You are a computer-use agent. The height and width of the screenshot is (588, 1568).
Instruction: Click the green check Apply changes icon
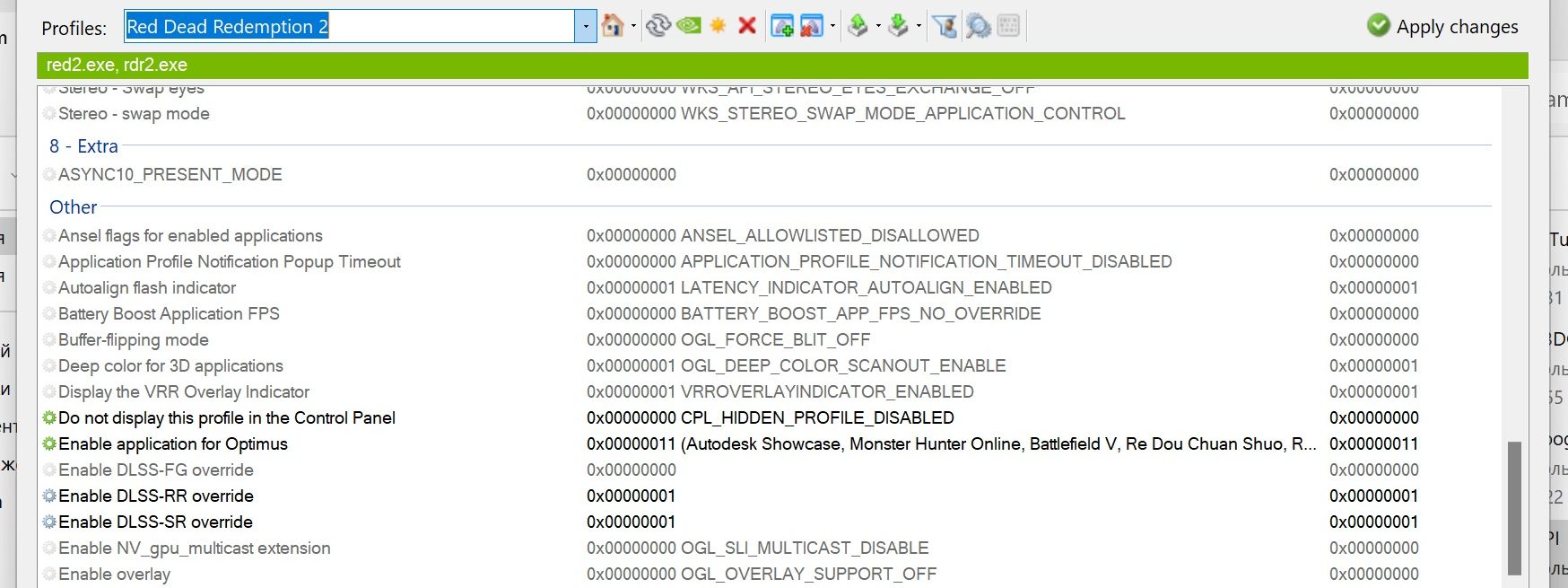pos(1379,25)
